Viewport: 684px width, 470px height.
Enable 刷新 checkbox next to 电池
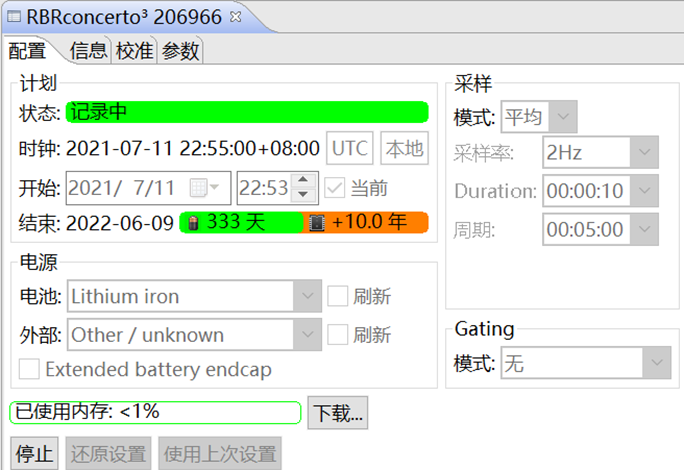[338, 296]
